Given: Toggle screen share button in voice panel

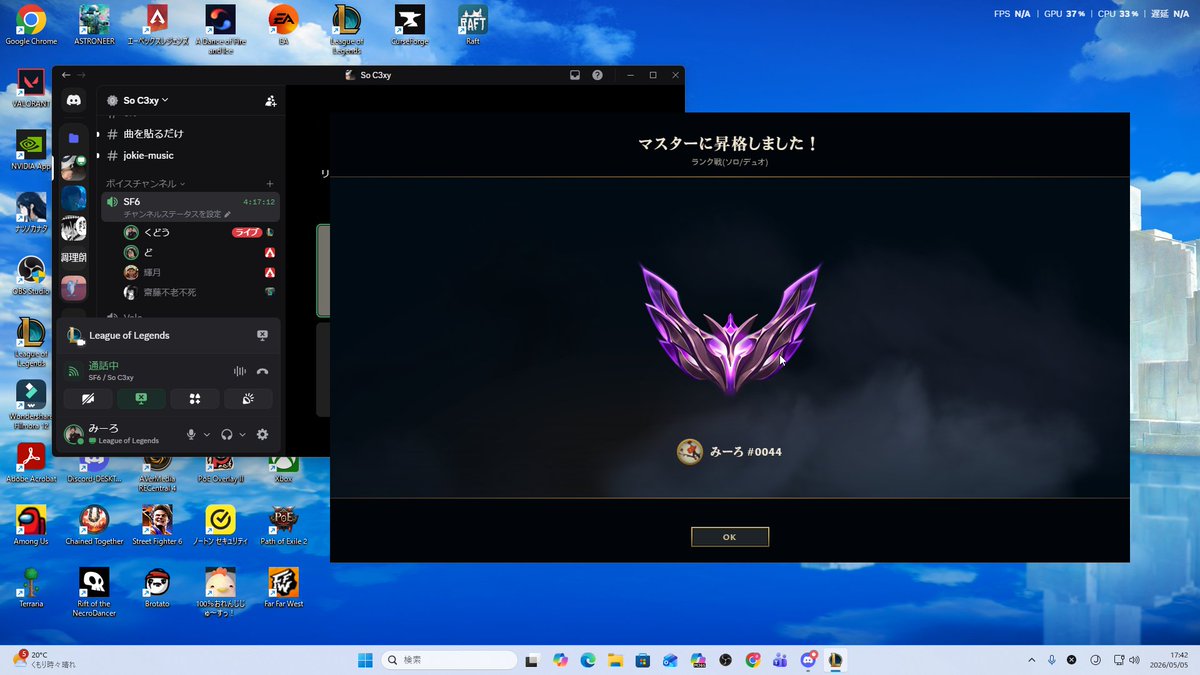Looking at the screenshot, I should [x=141, y=398].
